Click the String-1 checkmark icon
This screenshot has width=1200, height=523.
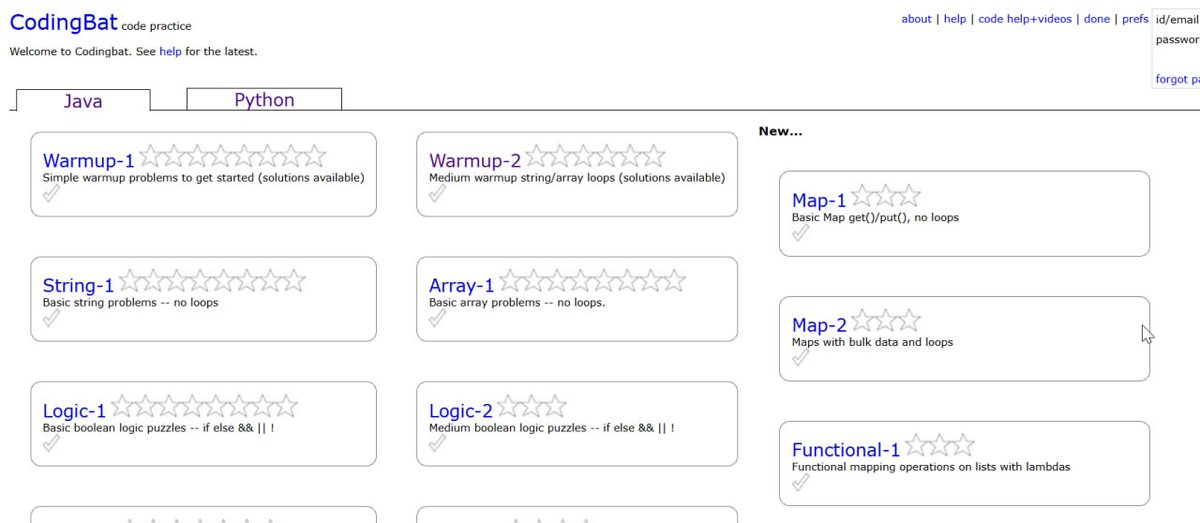[x=51, y=318]
